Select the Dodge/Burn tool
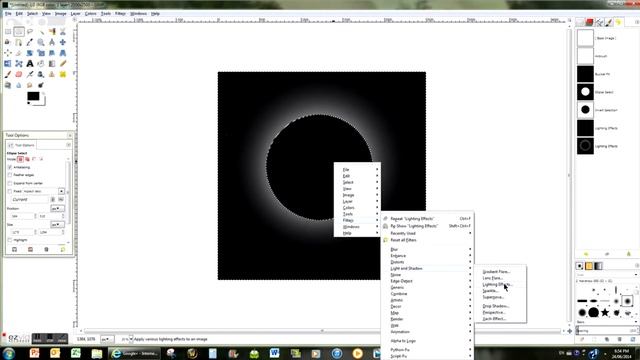 (41, 85)
